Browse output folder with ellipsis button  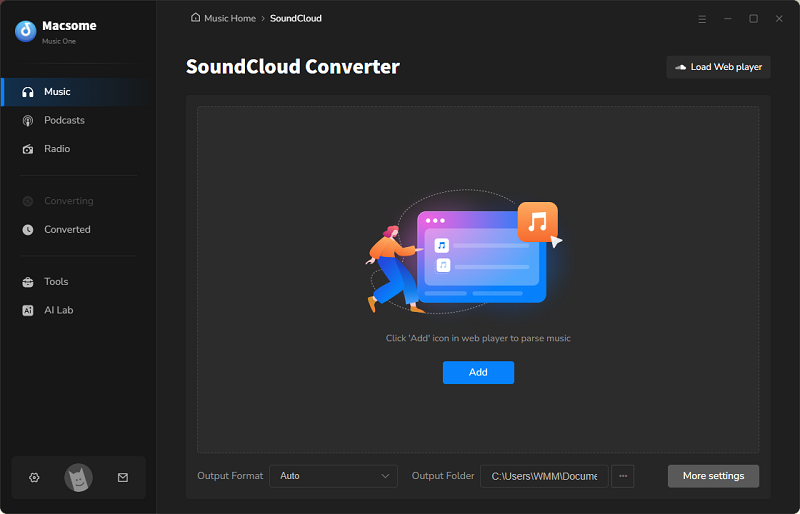point(622,476)
